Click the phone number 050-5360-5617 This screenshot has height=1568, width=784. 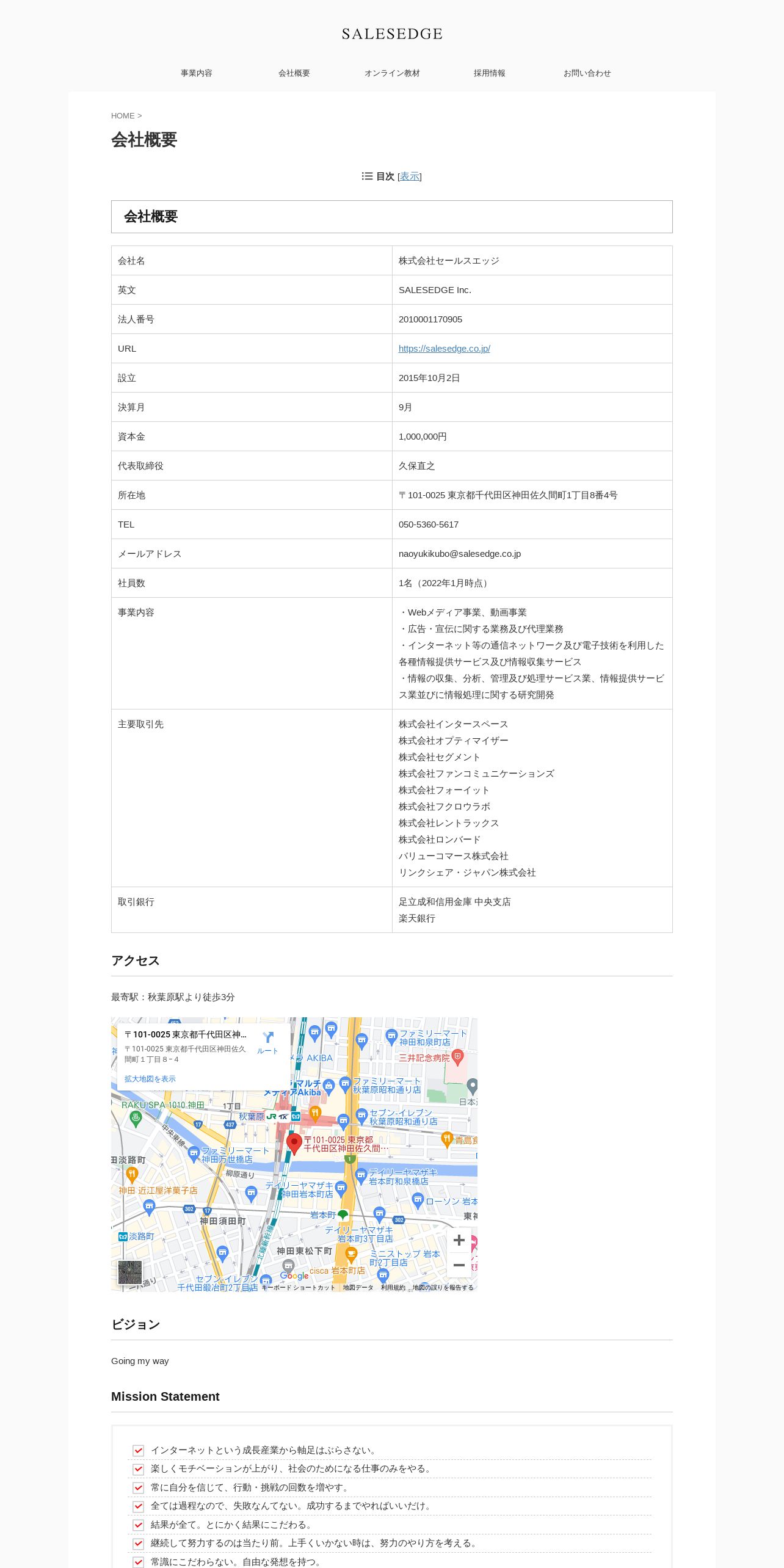[429, 524]
